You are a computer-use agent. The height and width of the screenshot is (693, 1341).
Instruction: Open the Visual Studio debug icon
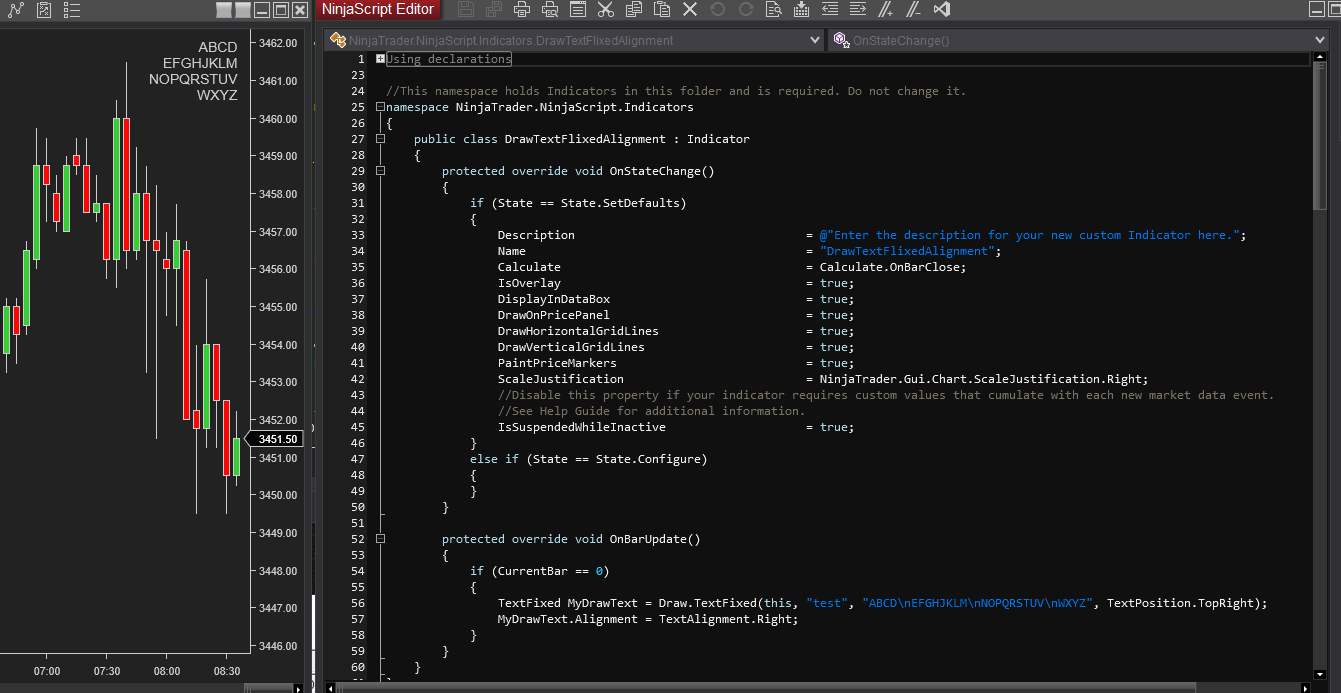941,10
